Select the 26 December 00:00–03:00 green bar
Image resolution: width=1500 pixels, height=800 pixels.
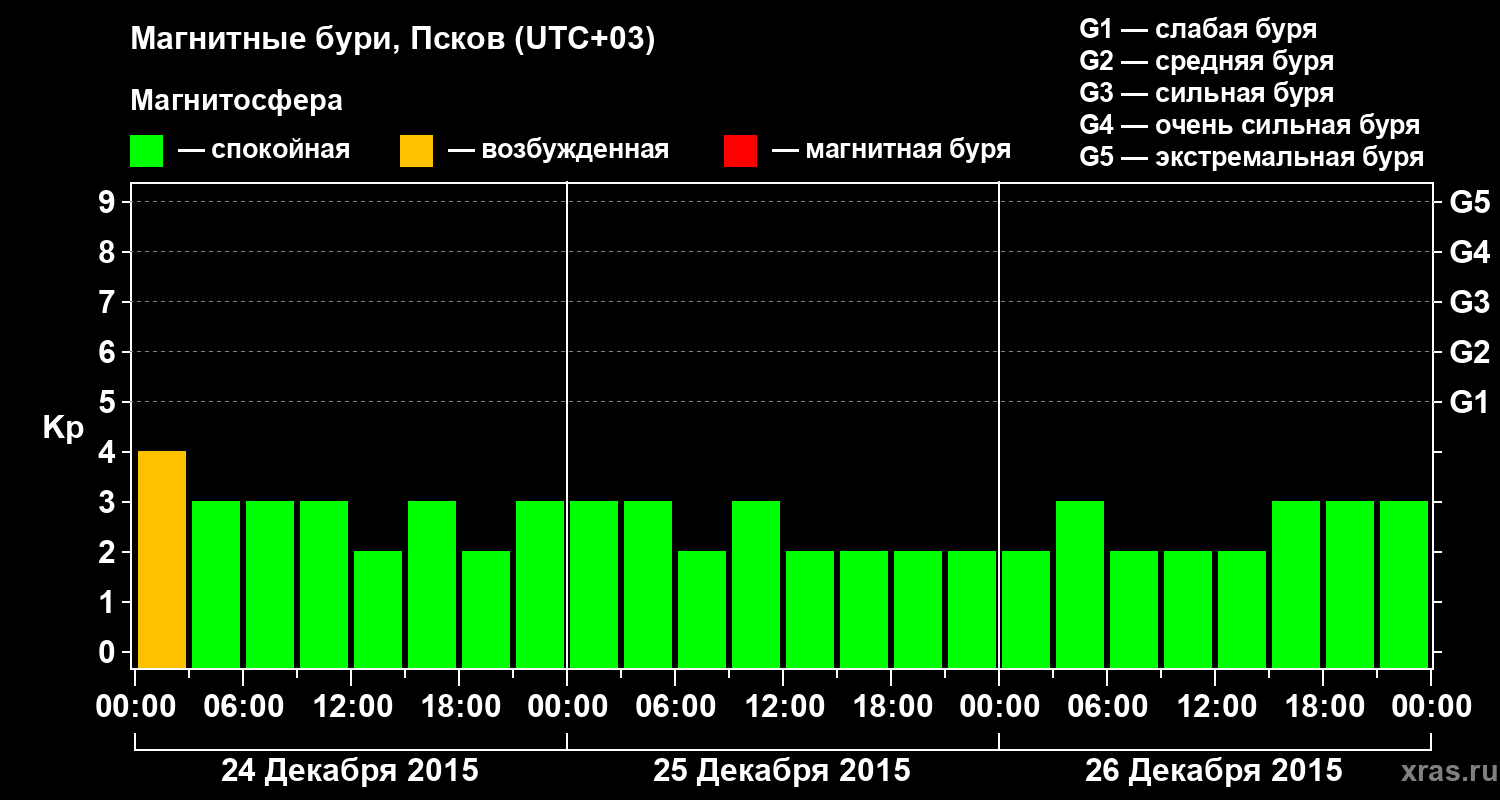[1026, 610]
